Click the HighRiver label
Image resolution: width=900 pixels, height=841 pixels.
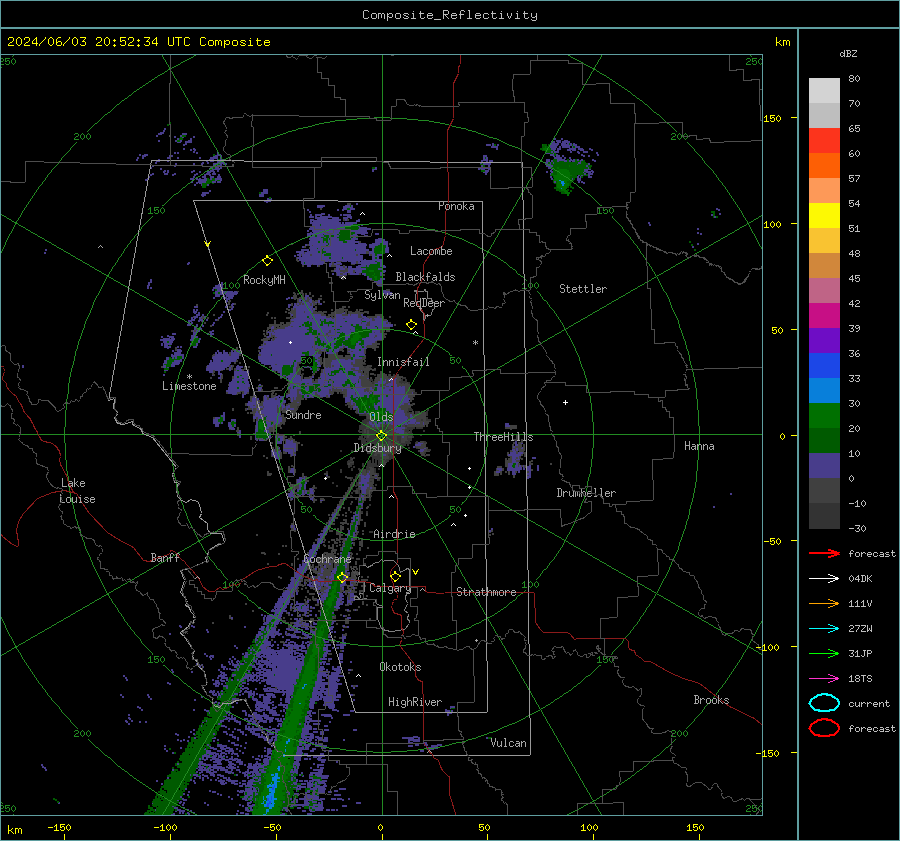tap(415, 702)
